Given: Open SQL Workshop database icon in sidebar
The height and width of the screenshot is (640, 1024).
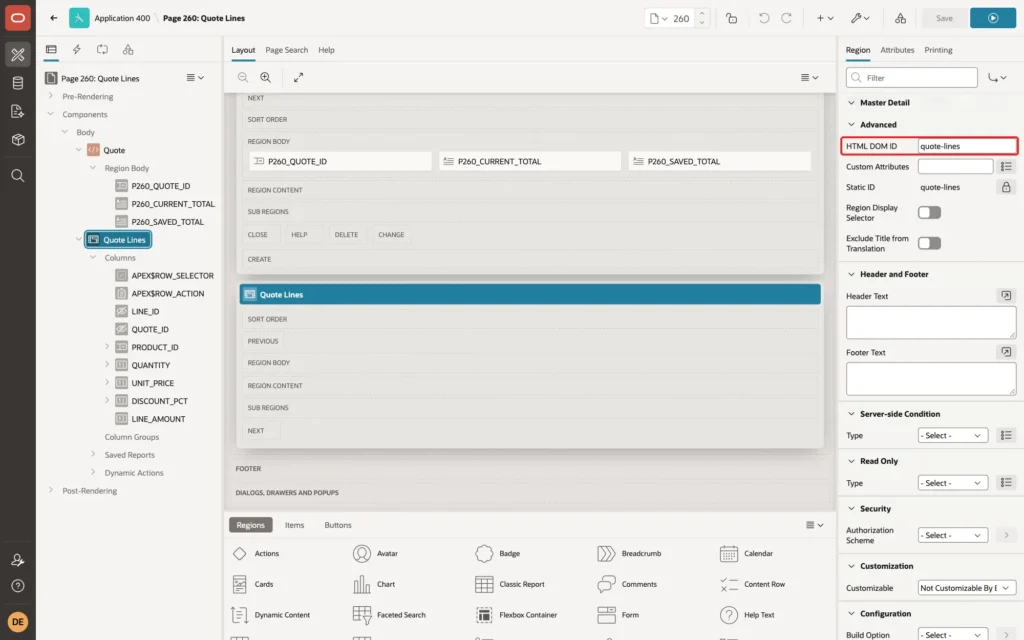Looking at the screenshot, I should 18,83.
